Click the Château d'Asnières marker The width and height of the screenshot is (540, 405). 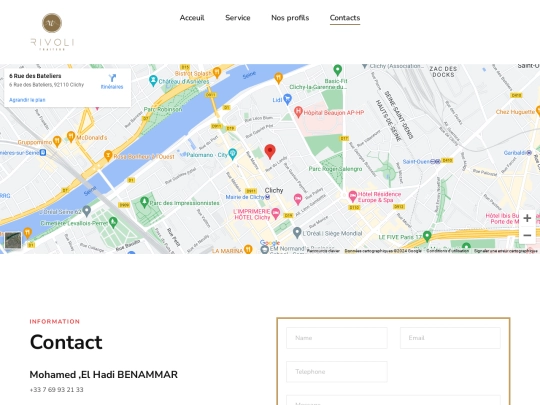click(x=153, y=81)
